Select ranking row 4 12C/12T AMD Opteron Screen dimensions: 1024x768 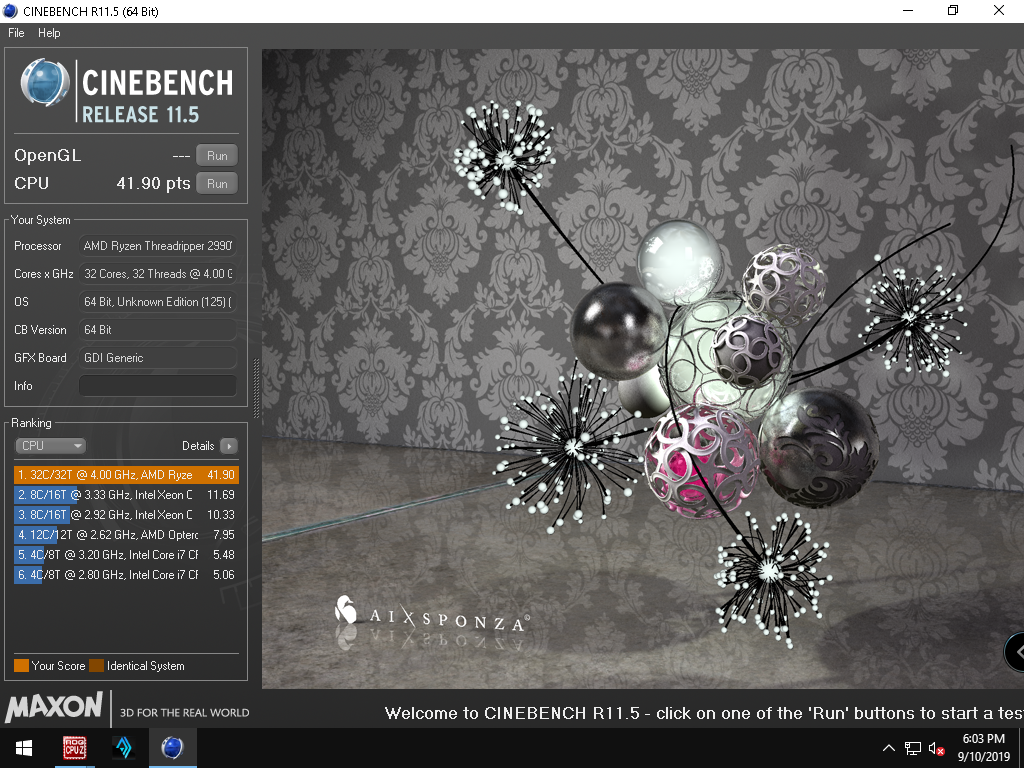(x=126, y=535)
